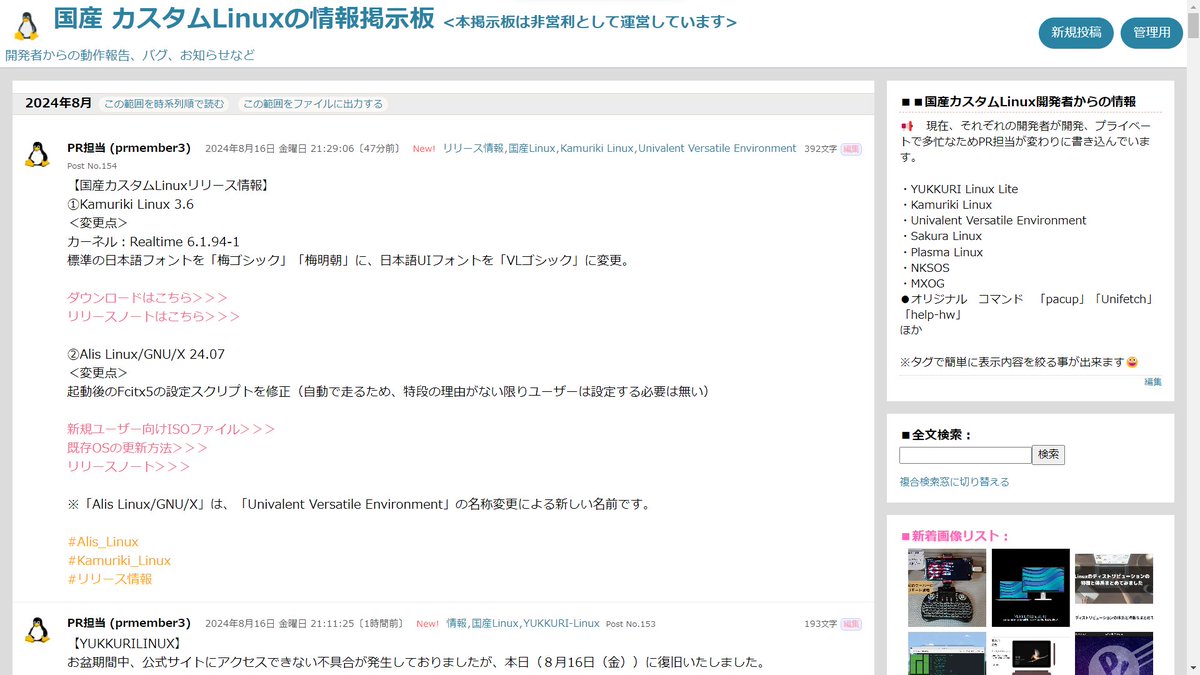Click ・YUKKURI Linux Lite in sidebar list
This screenshot has width=1200, height=675.
point(959,189)
